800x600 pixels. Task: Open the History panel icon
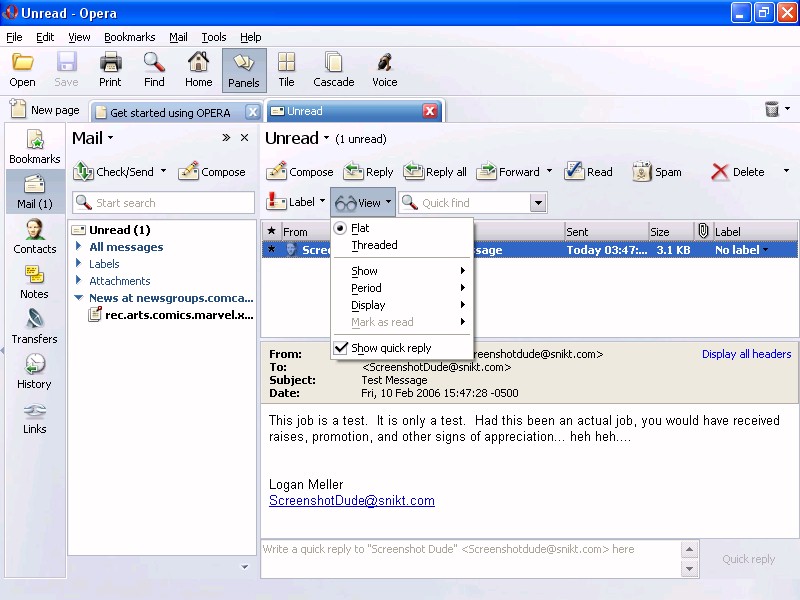(x=35, y=372)
